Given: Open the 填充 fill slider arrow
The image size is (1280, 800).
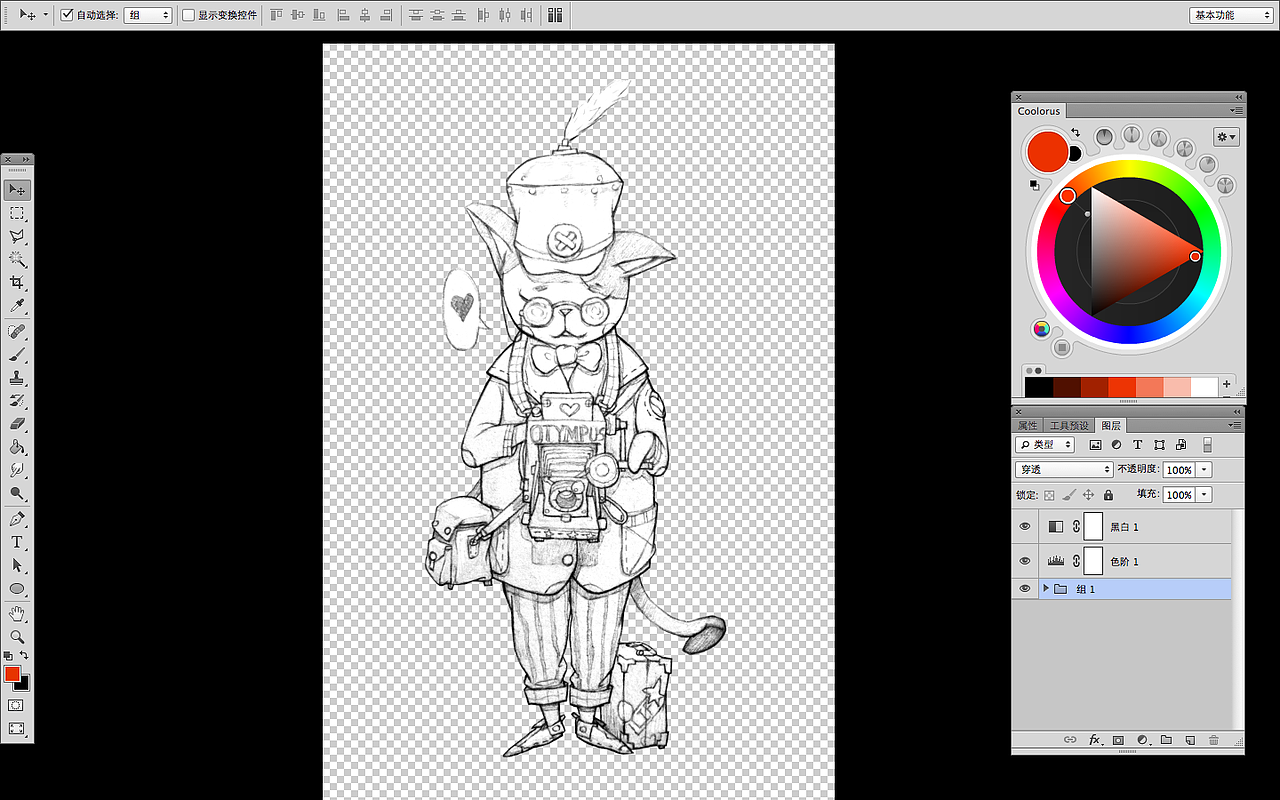Looking at the screenshot, I should tap(1204, 495).
